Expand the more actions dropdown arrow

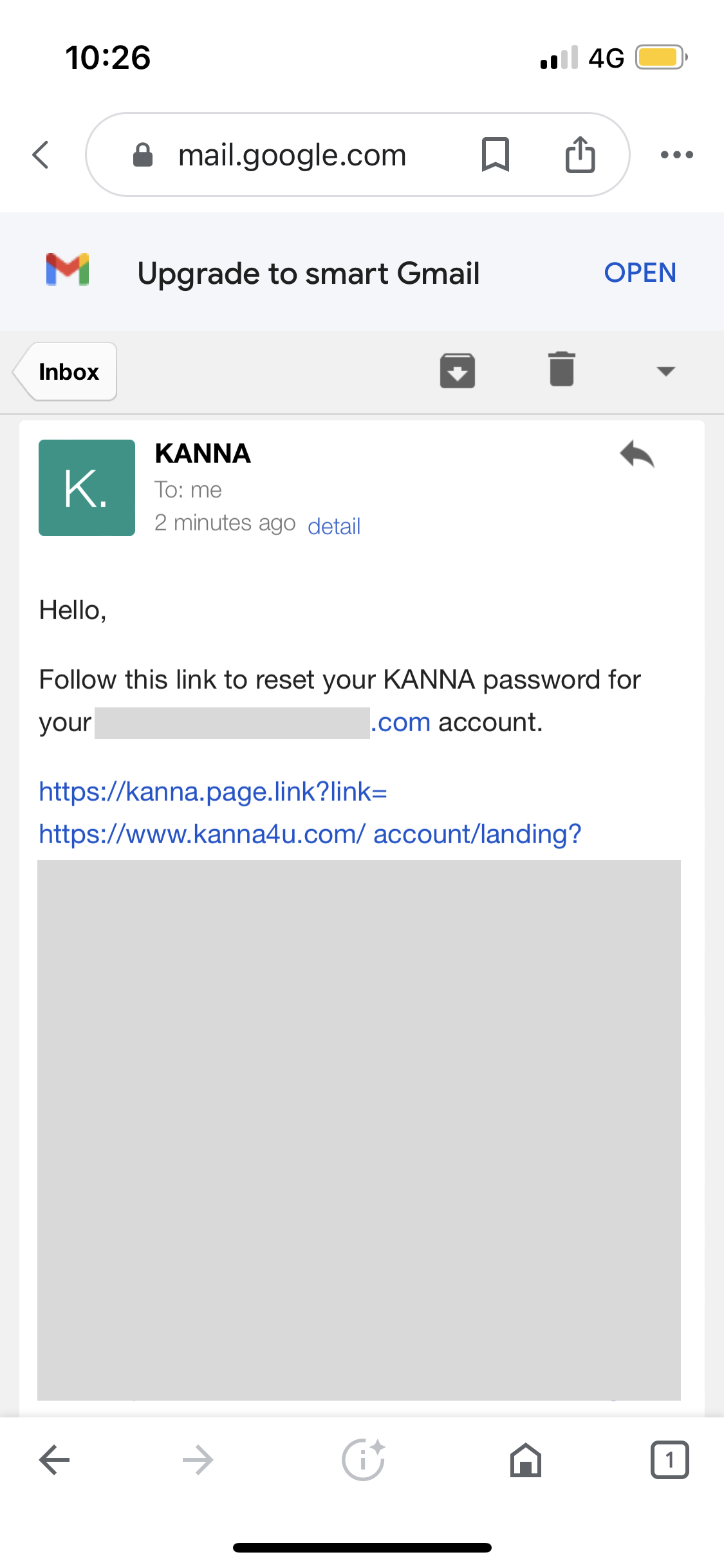pyautogui.click(x=665, y=371)
